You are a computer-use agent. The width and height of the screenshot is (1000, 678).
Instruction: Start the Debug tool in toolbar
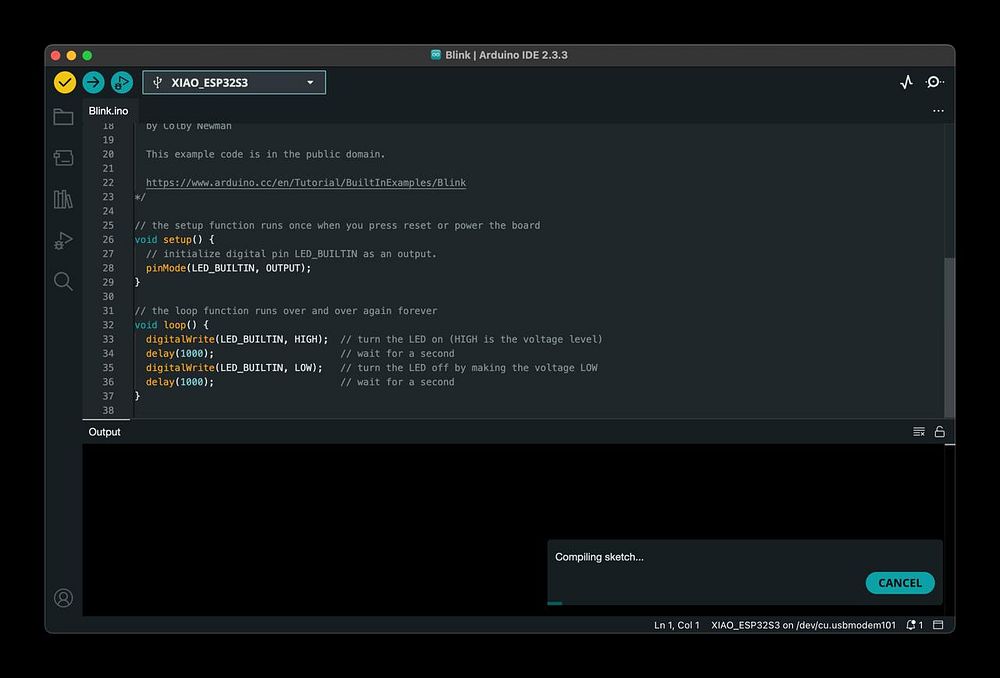[x=122, y=82]
